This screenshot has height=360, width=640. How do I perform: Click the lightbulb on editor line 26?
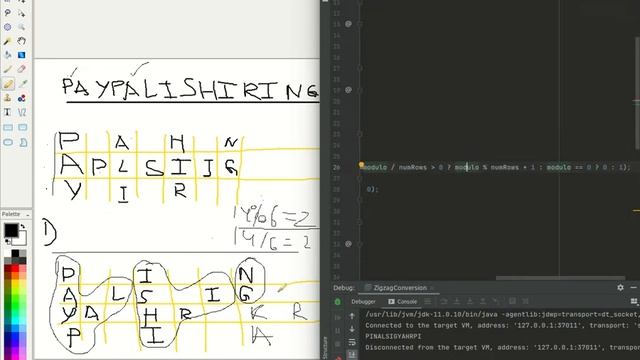pyautogui.click(x=362, y=164)
